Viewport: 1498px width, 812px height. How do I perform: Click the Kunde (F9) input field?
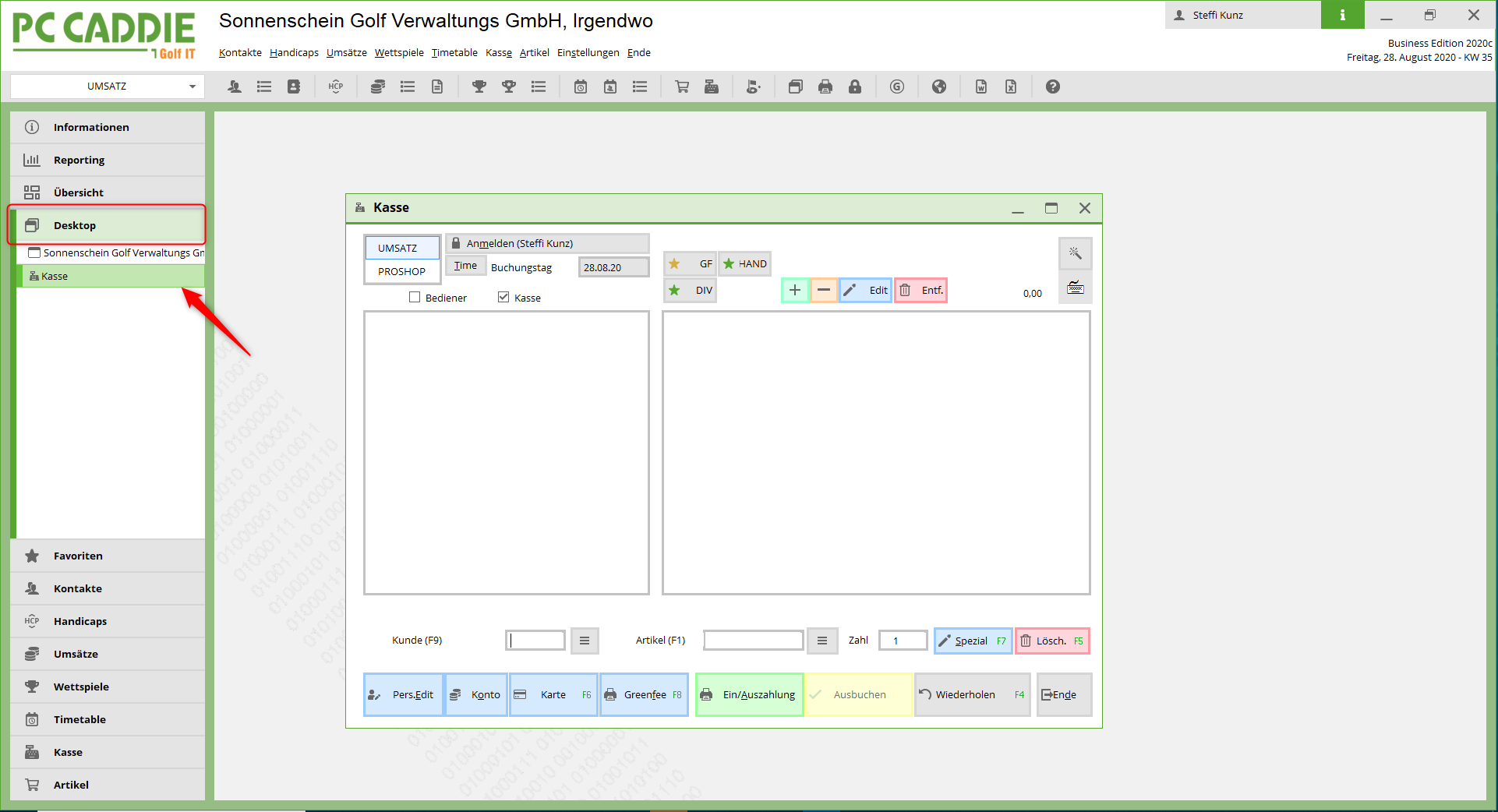point(535,641)
